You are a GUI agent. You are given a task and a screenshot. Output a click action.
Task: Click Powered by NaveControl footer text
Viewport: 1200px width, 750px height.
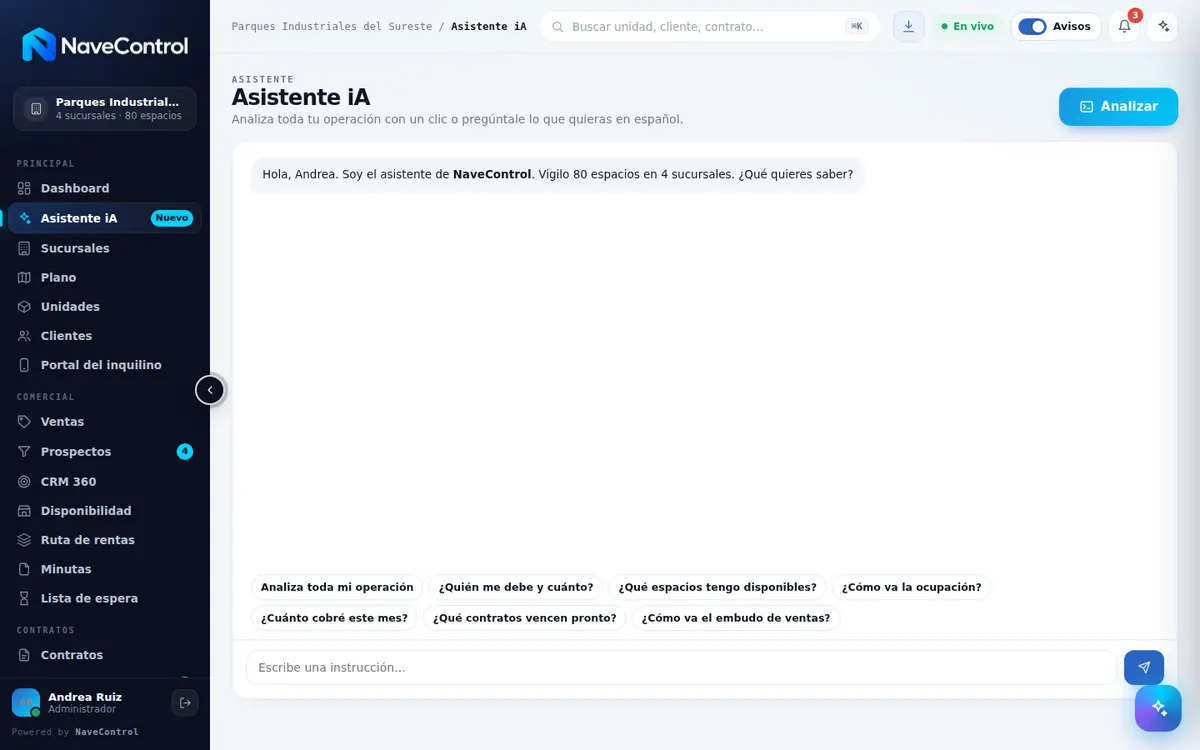click(75, 732)
